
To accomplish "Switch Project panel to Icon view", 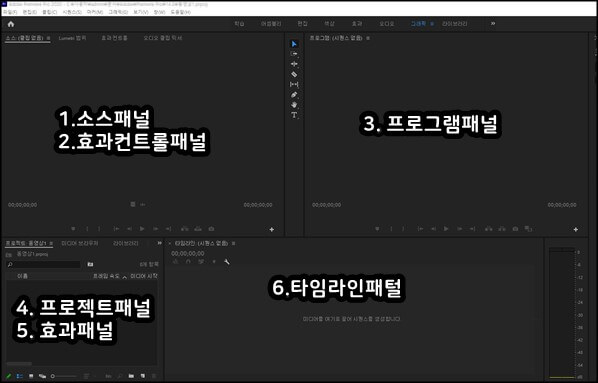I will (31, 376).
